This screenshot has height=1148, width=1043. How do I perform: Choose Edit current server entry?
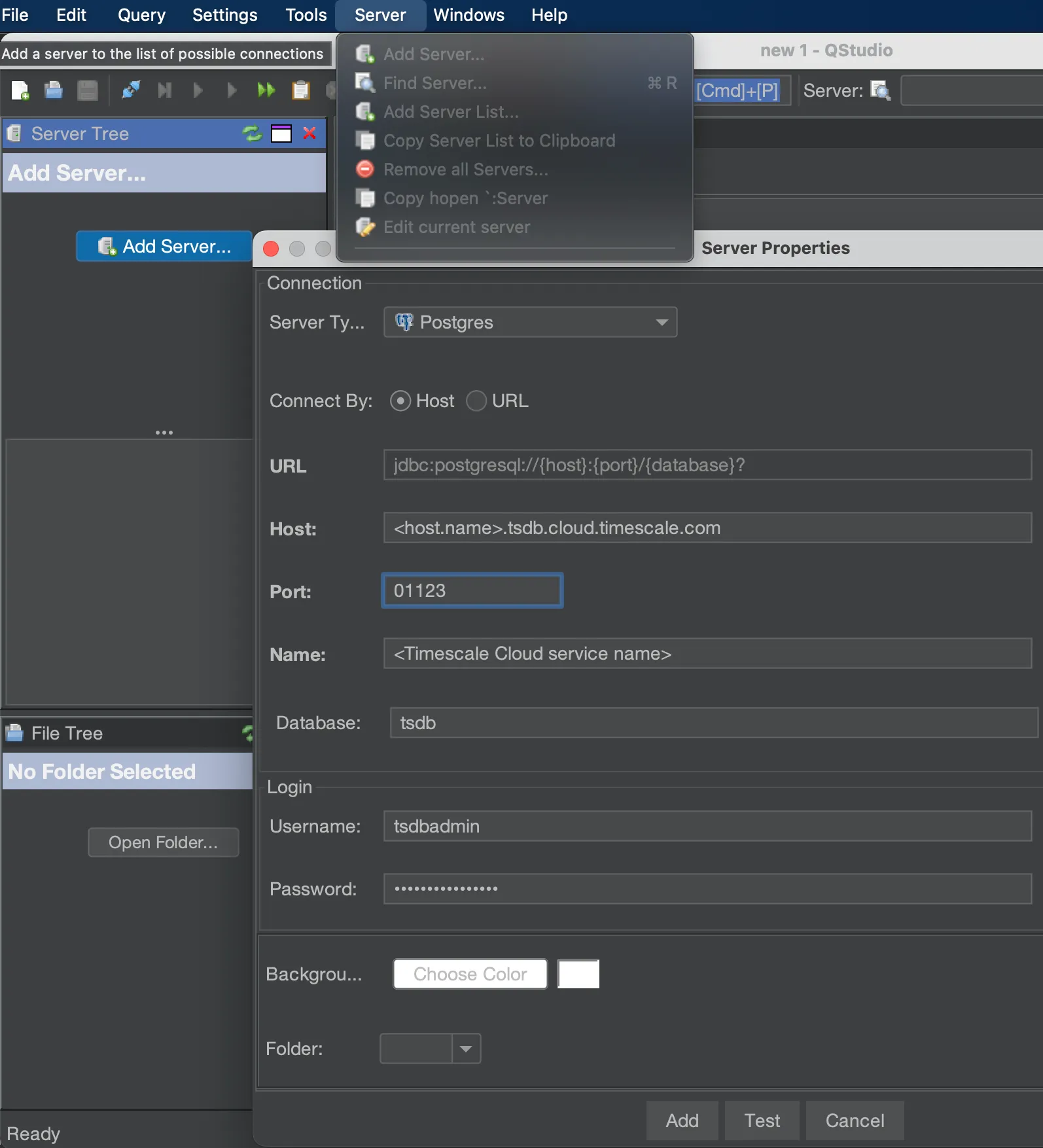pos(515,227)
